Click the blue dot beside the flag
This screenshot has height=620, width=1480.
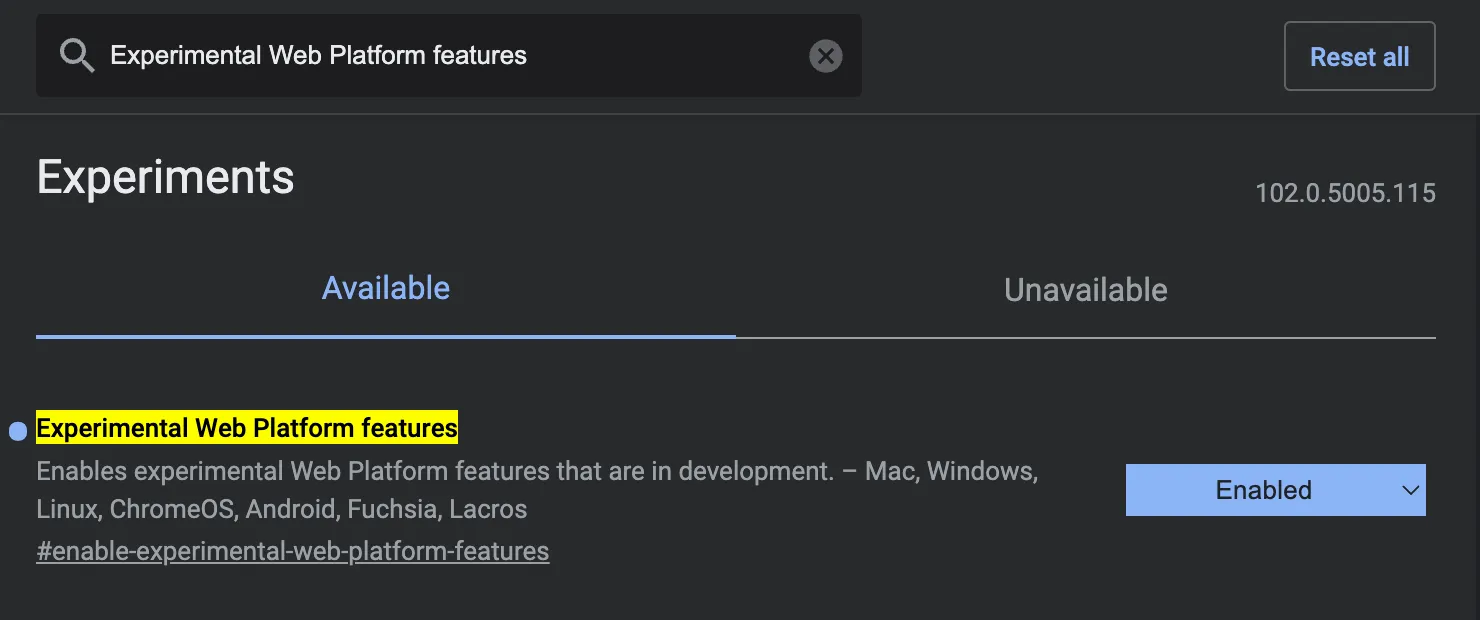[x=16, y=430]
